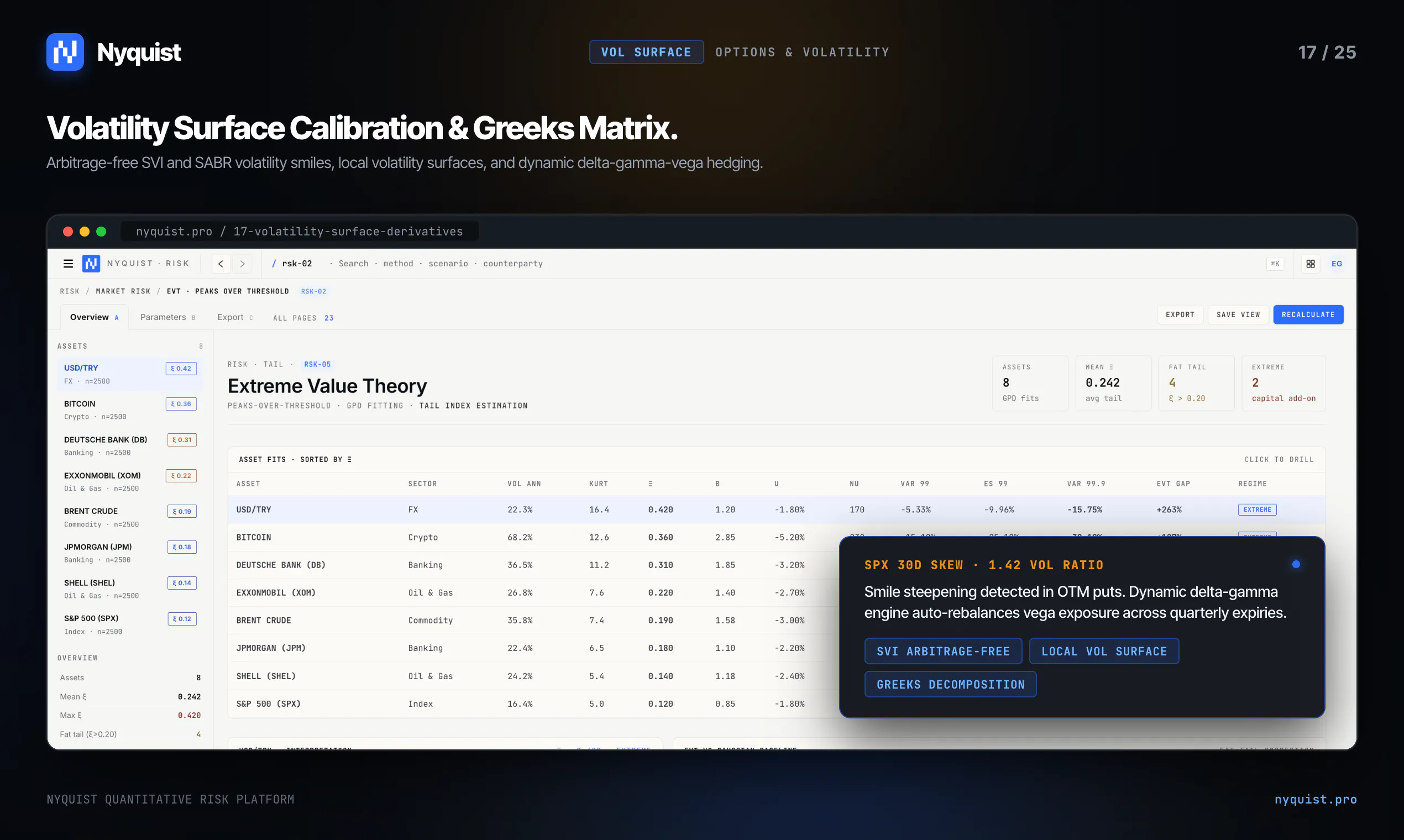
Task: Click the browser address bar URL
Action: pos(300,232)
